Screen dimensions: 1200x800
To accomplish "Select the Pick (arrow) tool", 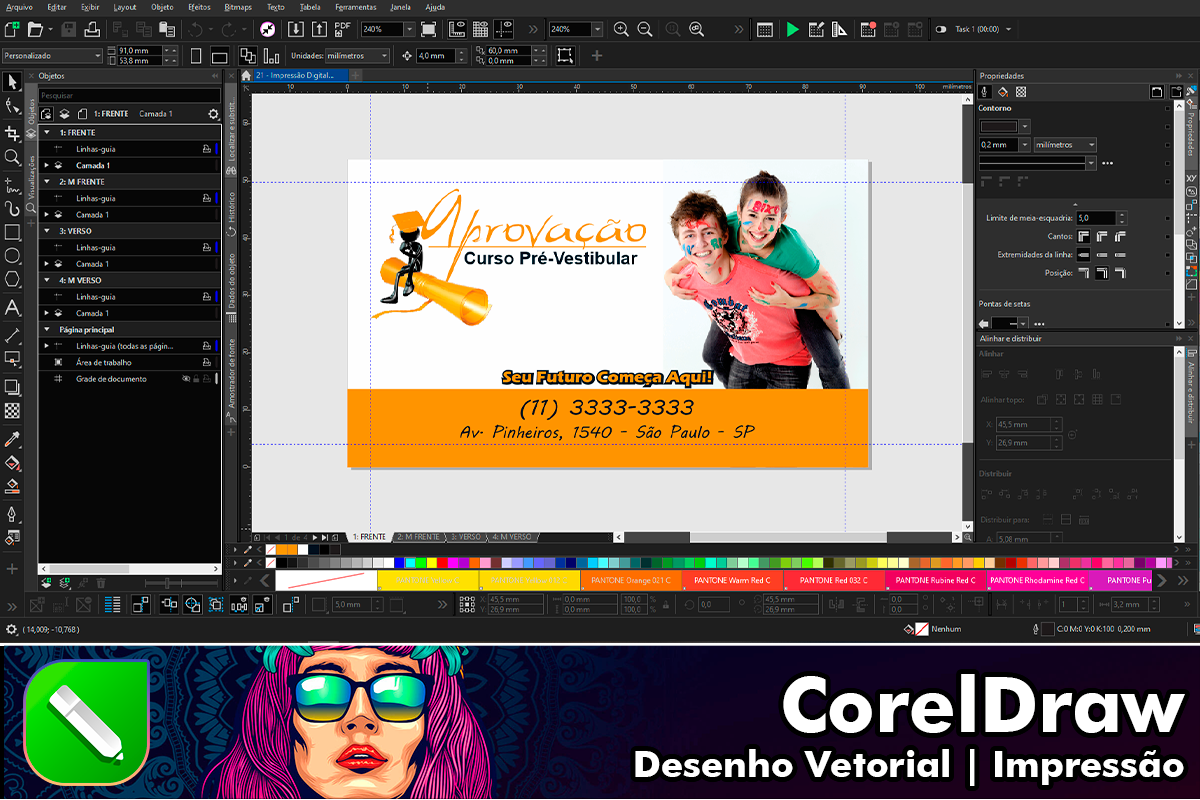I will [x=12, y=82].
